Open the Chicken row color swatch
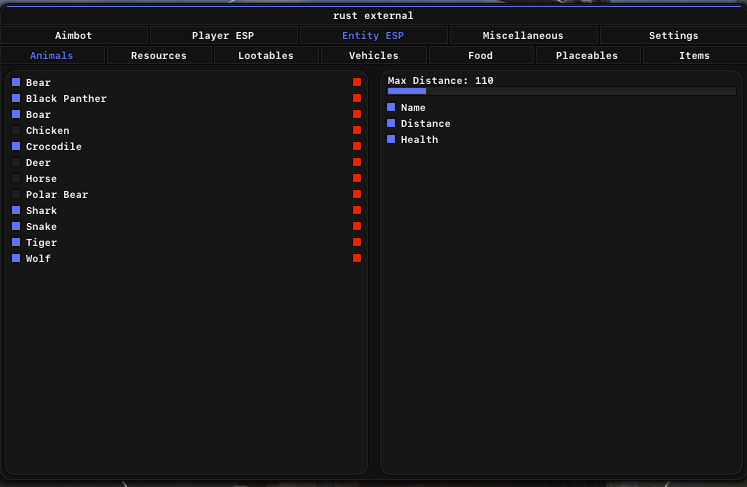Viewport: 747px width, 487px height. (357, 130)
